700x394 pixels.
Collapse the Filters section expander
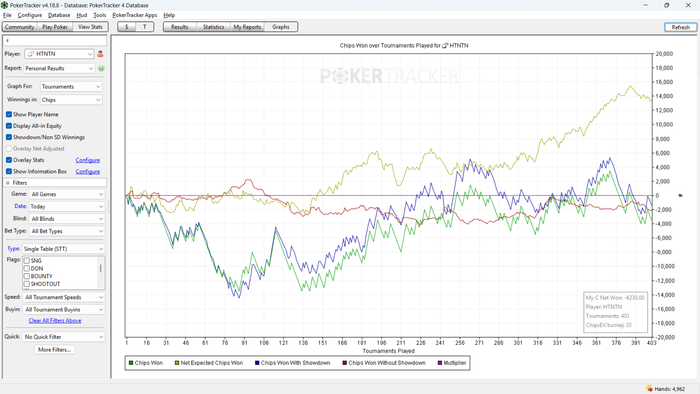click(8, 183)
